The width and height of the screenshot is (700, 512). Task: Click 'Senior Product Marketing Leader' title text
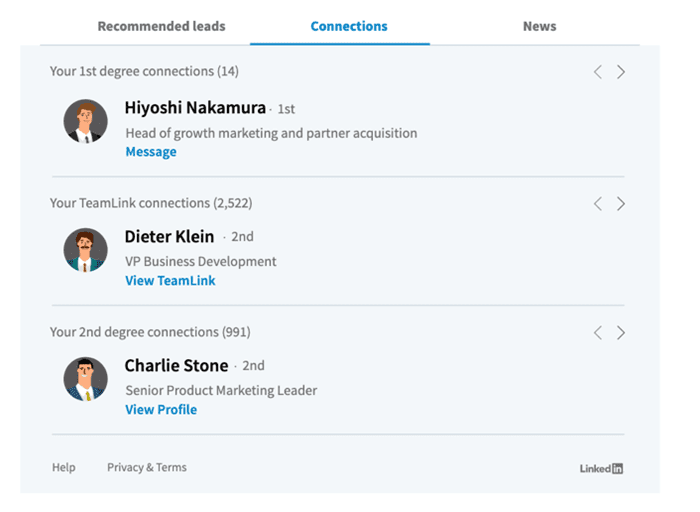(x=221, y=391)
